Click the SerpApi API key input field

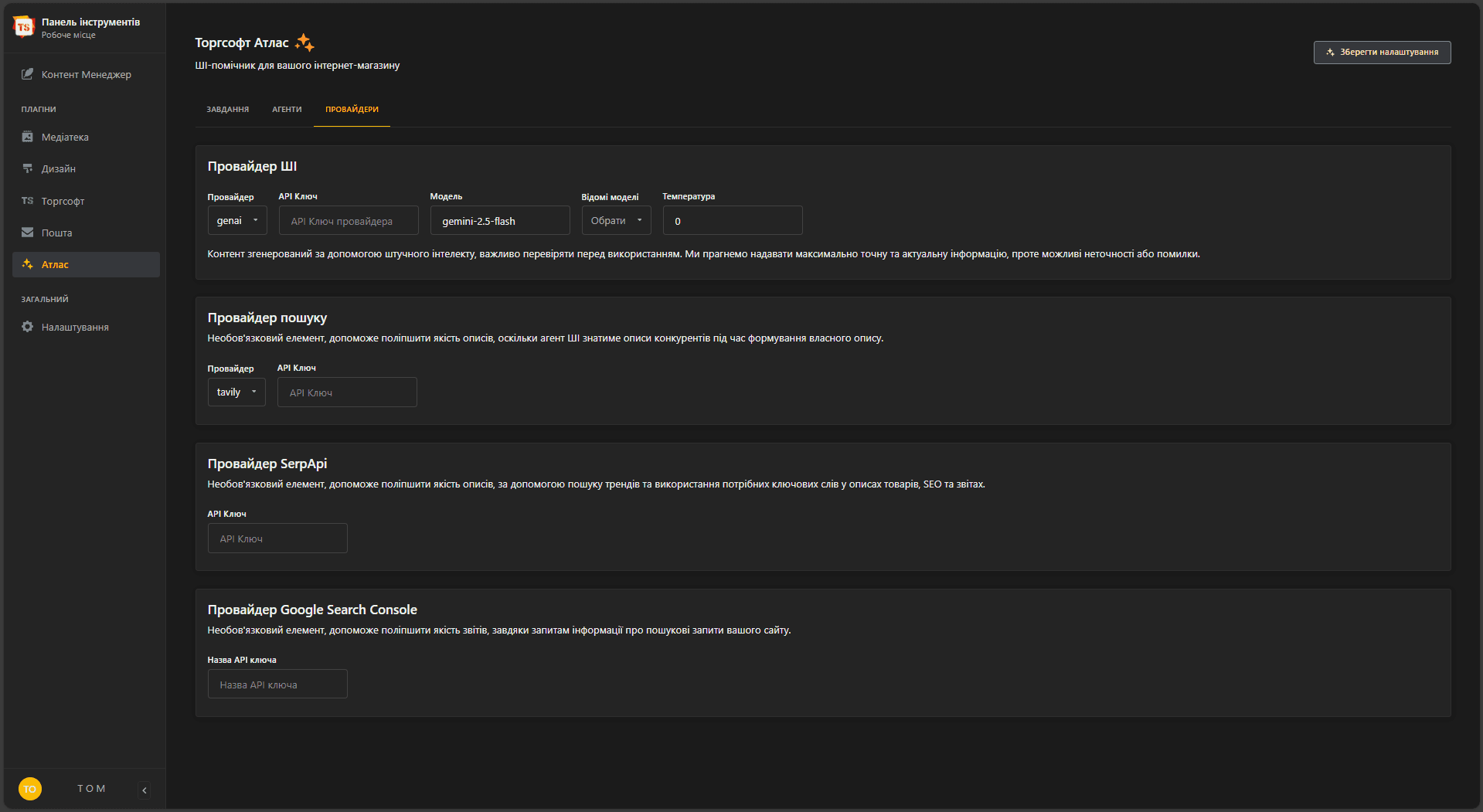[277, 539]
